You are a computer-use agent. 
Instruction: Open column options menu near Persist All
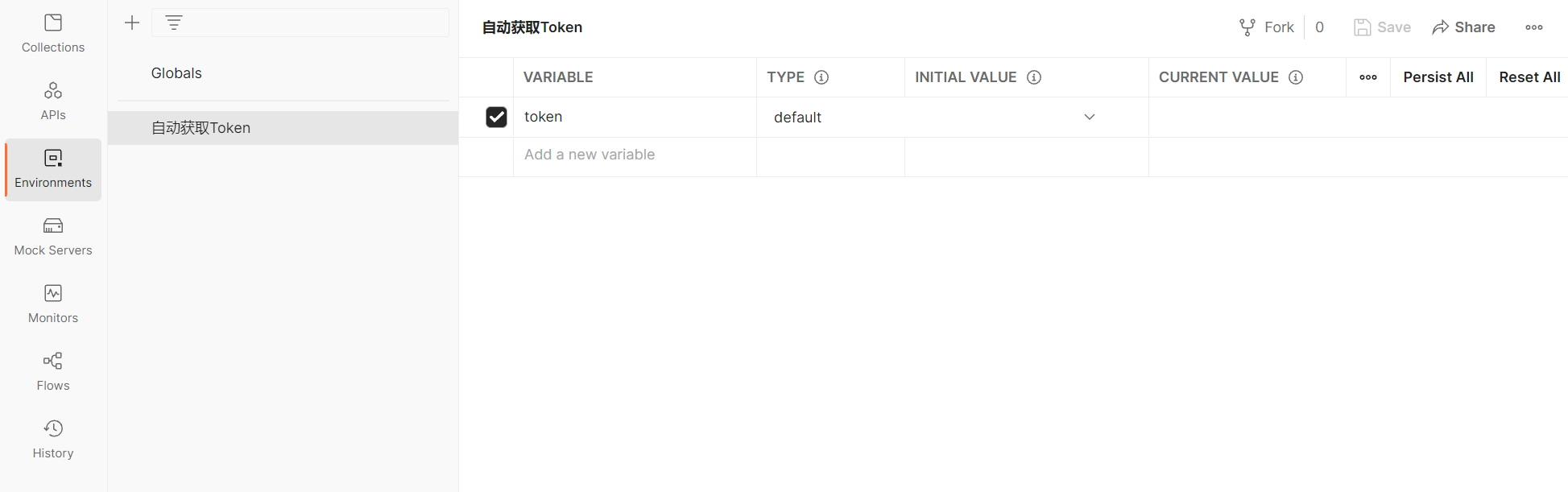point(1367,77)
